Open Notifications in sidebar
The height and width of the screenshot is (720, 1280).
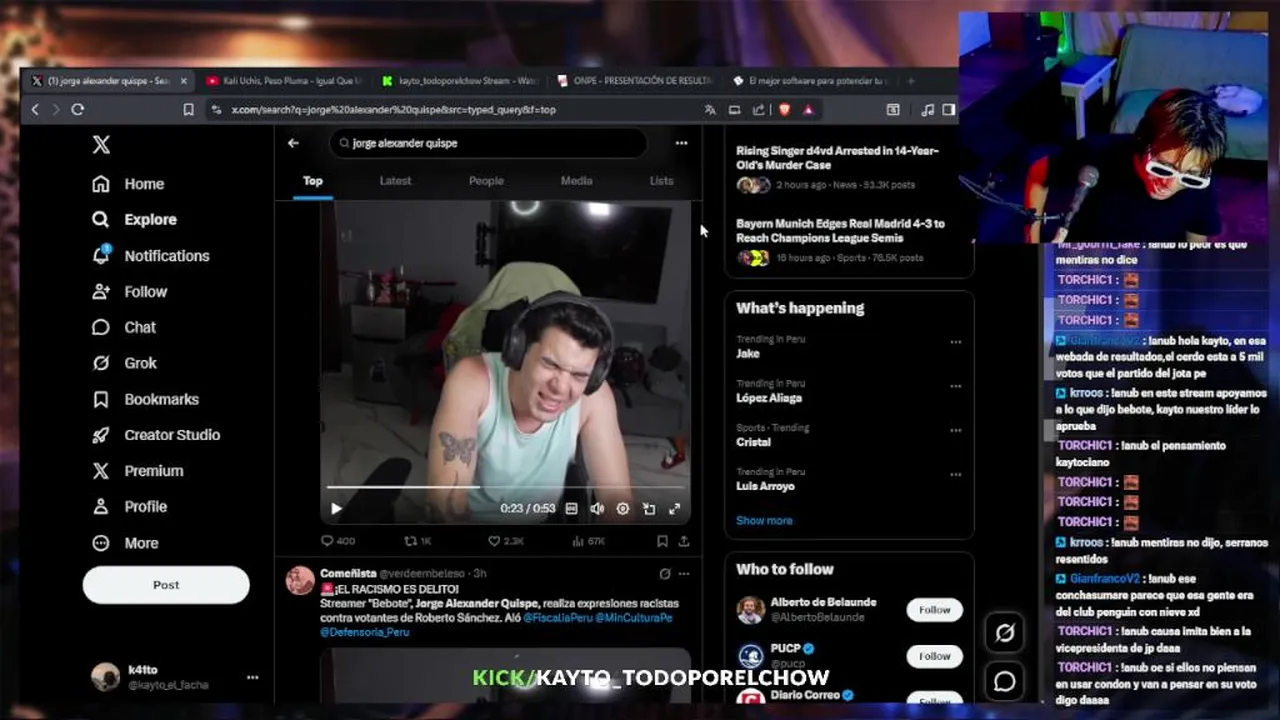coord(166,256)
